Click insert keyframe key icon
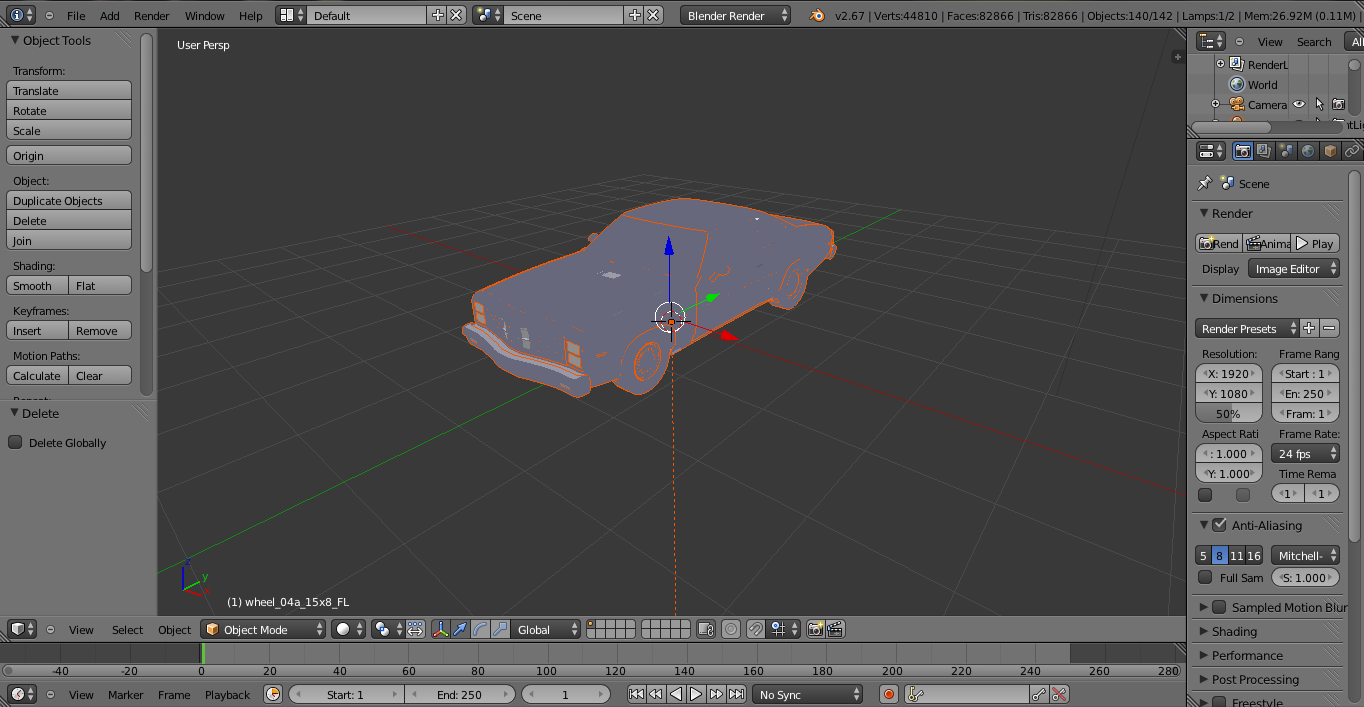Viewport: 1364px width, 707px height. tap(1039, 694)
